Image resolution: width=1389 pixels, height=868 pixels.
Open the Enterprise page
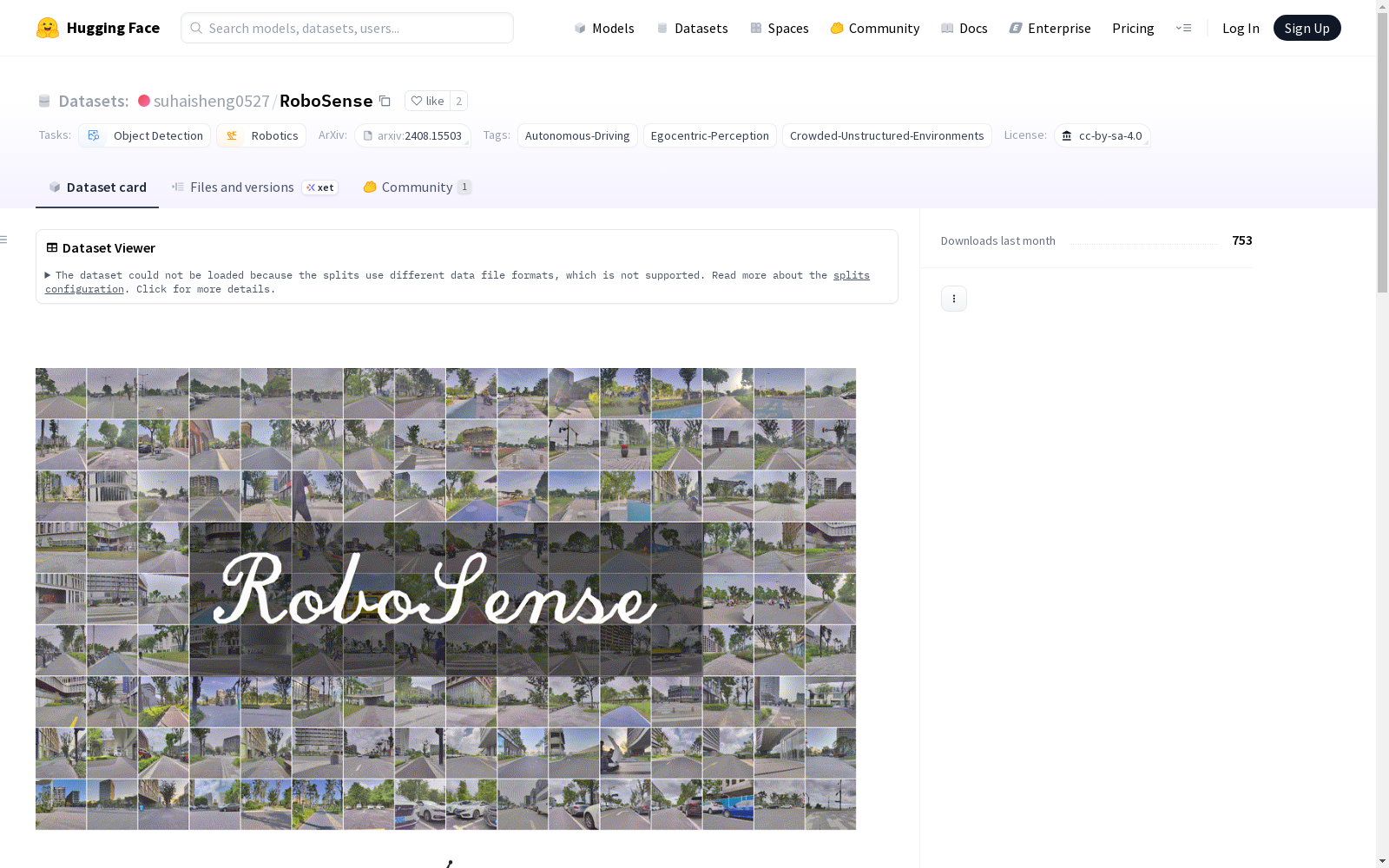point(1050,28)
